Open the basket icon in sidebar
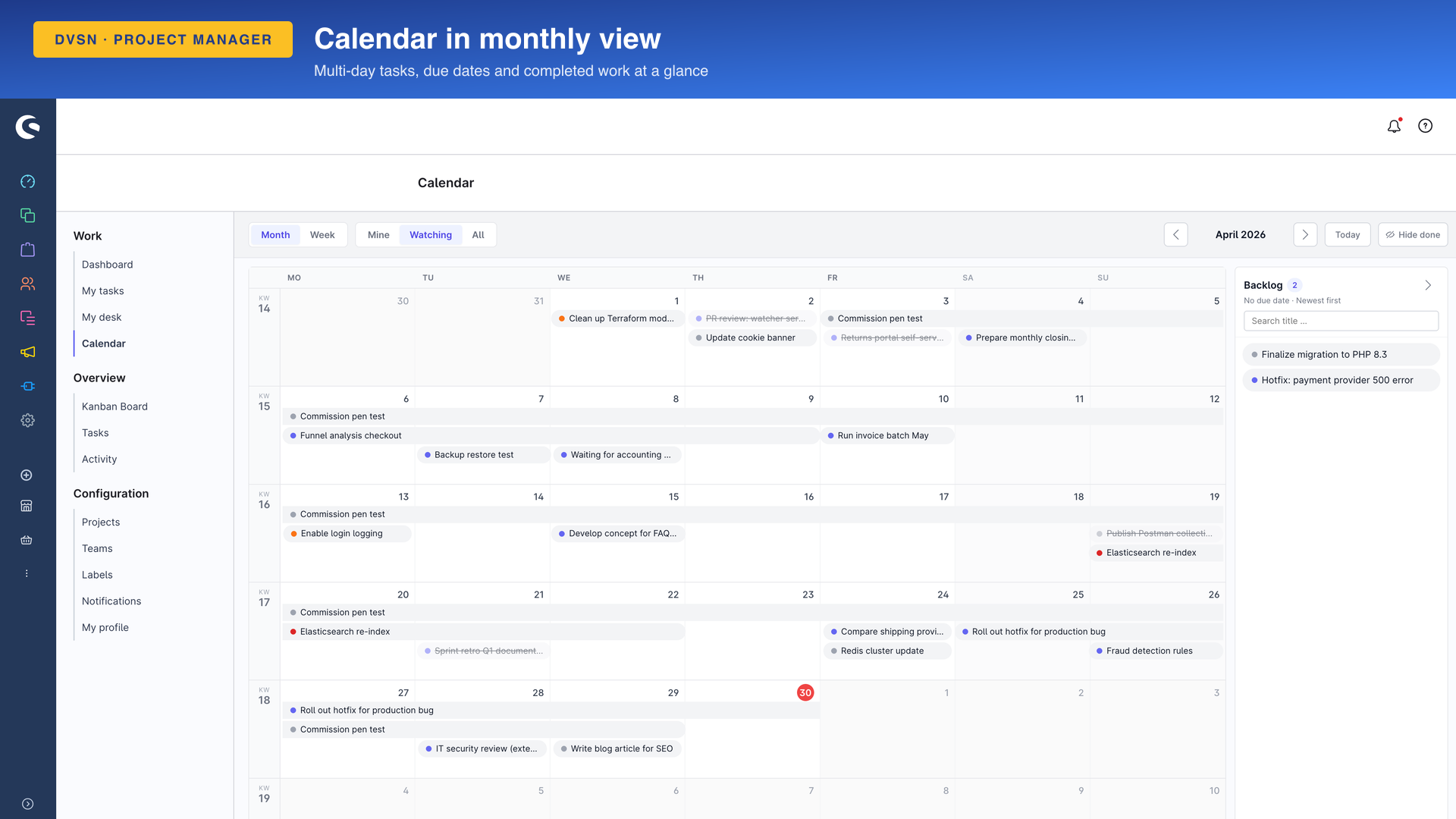The height and width of the screenshot is (819, 1456). (27, 540)
